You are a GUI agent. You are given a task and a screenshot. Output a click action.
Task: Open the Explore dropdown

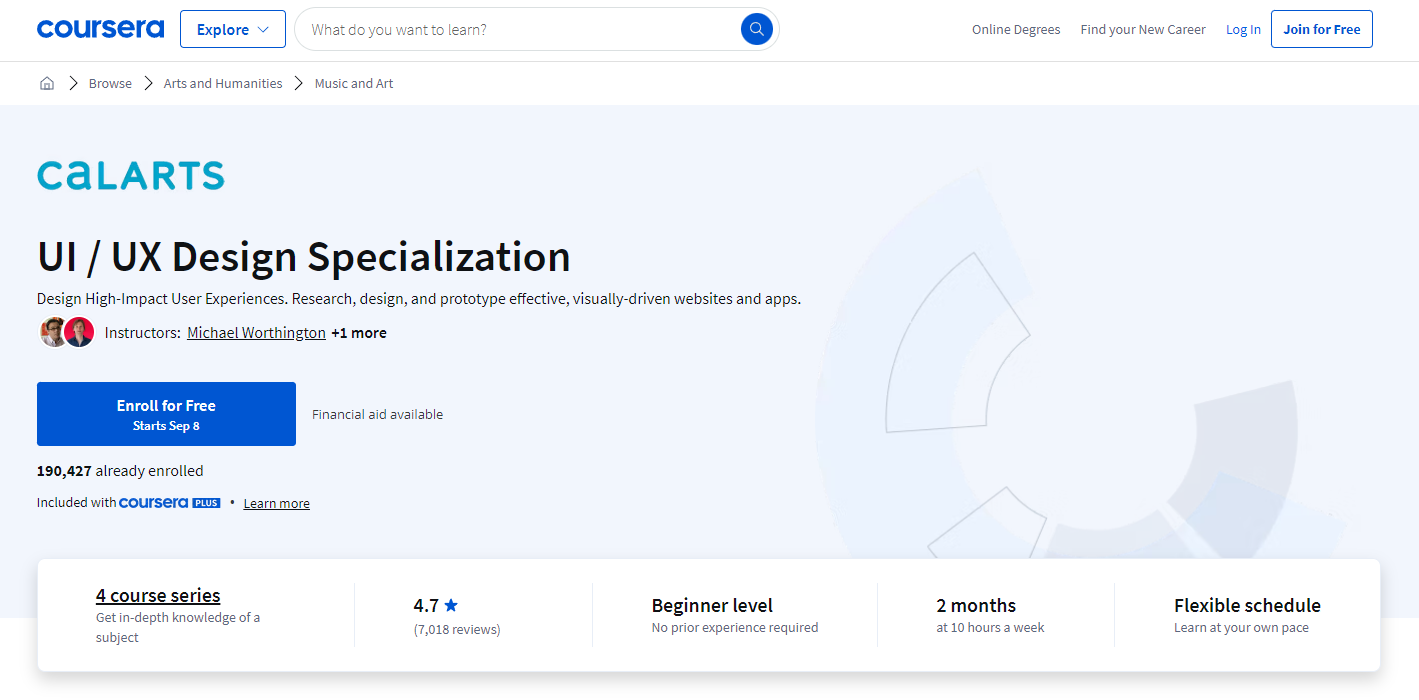point(232,28)
